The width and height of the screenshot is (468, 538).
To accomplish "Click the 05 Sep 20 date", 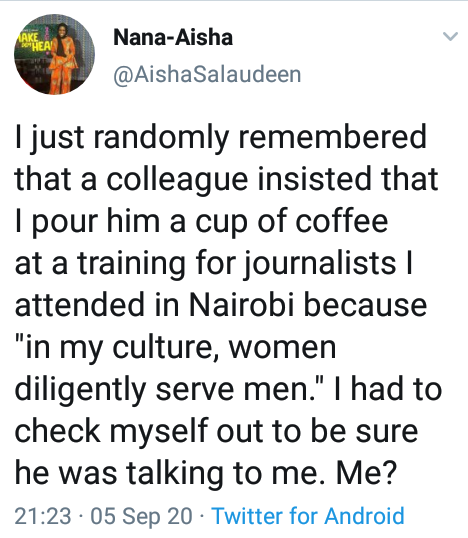I will [141, 516].
